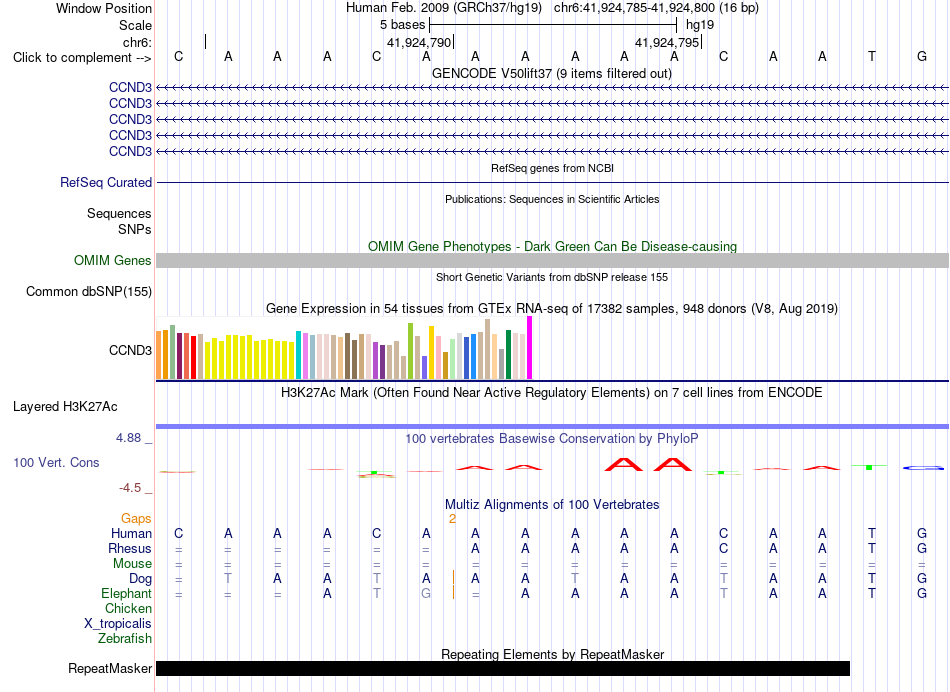Click the 'Click to complement -->' label
The image size is (950, 692).
pos(82,58)
